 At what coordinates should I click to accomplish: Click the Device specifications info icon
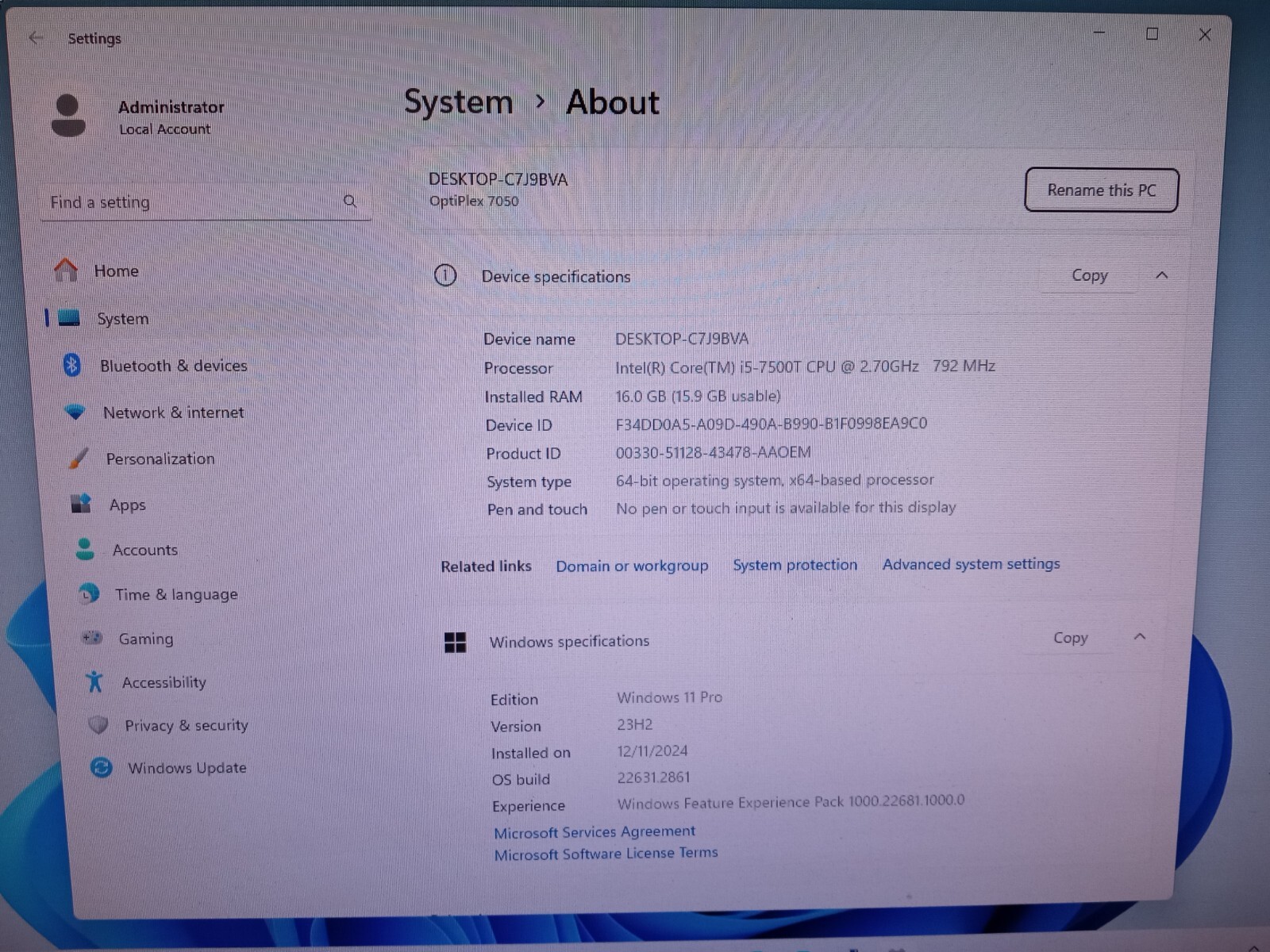click(x=445, y=276)
